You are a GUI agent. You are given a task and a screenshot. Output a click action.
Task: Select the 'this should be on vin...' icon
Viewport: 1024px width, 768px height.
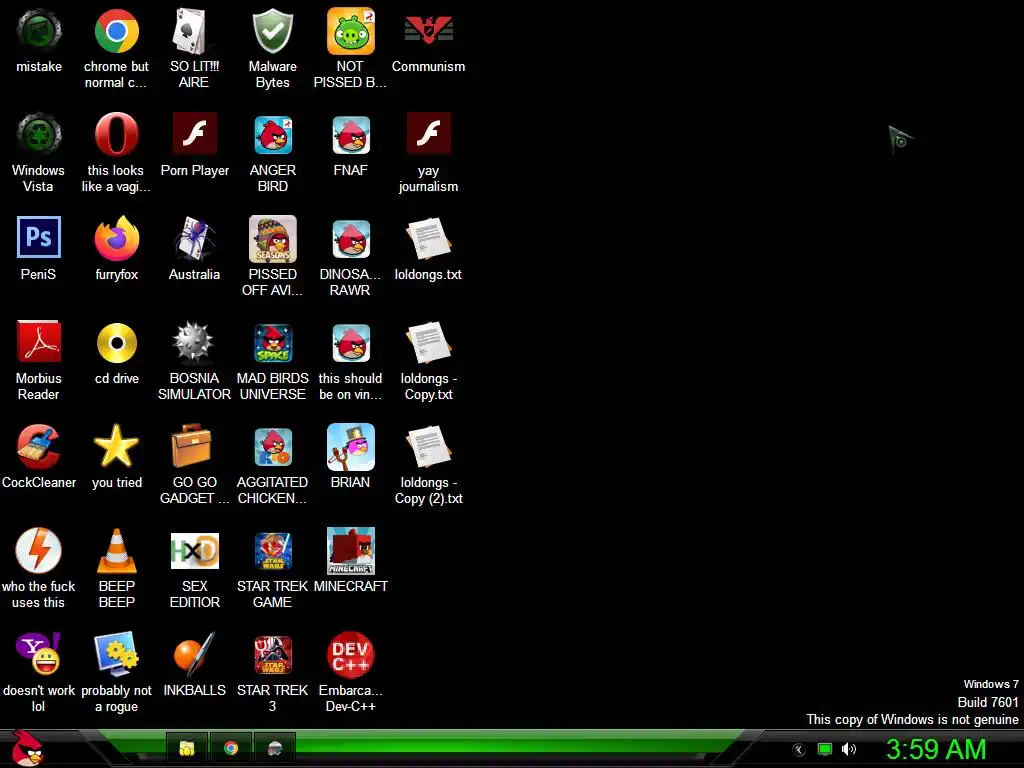coord(351,343)
